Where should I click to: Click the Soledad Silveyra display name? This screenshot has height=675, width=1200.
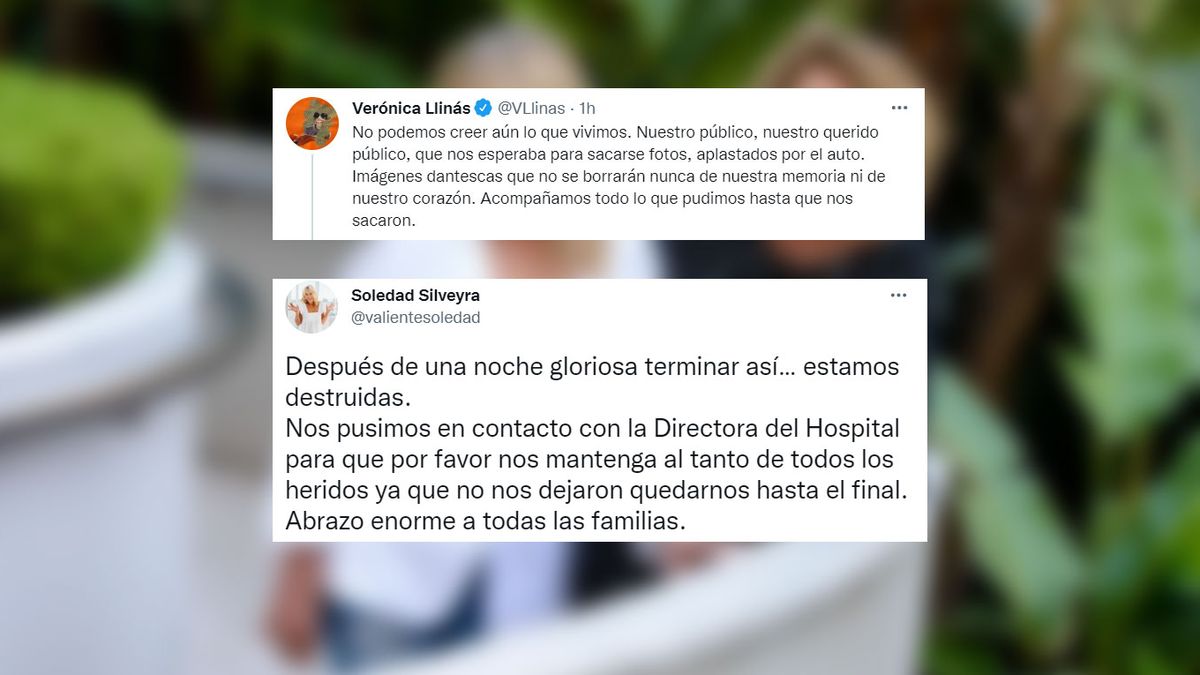pos(415,296)
